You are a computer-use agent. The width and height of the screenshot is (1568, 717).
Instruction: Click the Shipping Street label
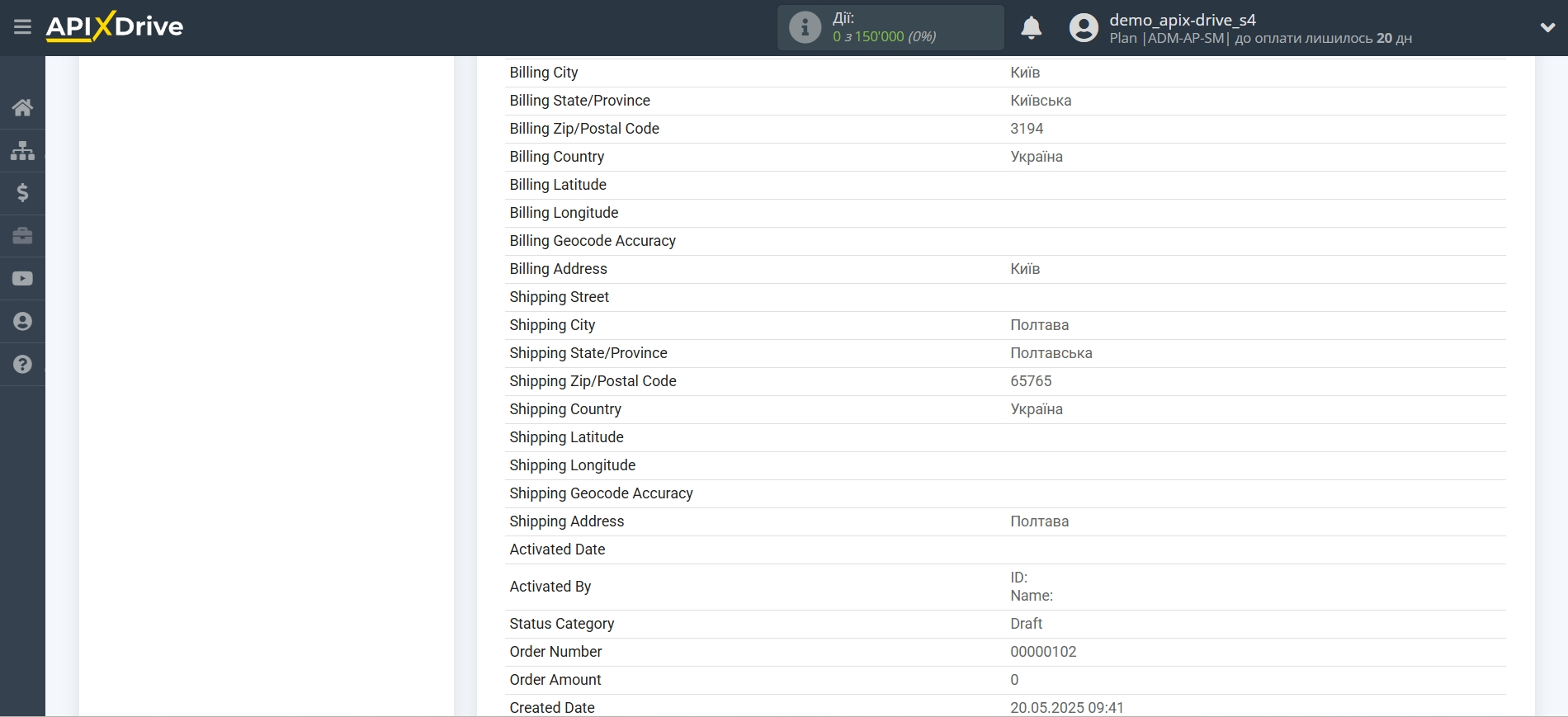pyautogui.click(x=560, y=297)
